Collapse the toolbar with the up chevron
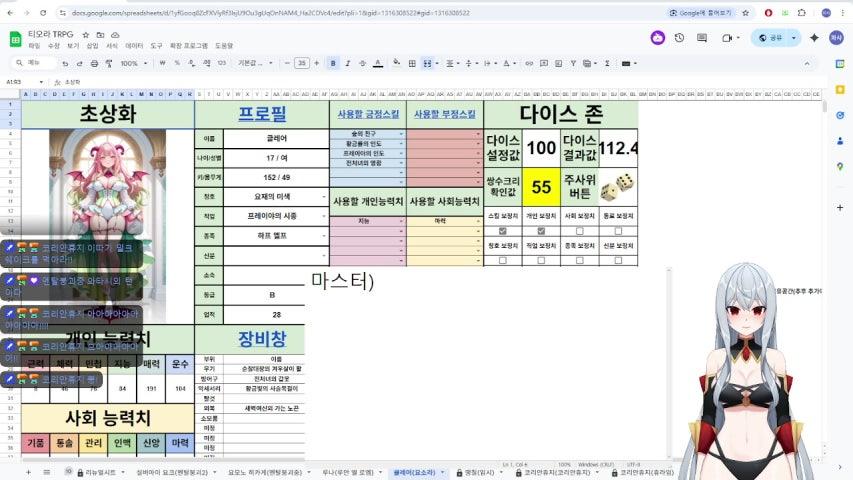This screenshot has width=853, height=480. pos(807,64)
